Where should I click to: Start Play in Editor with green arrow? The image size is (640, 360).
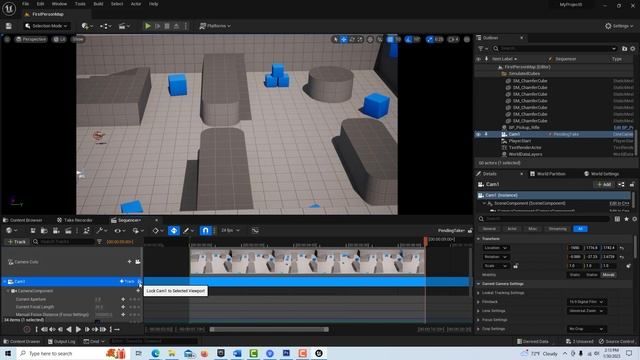click(x=148, y=26)
